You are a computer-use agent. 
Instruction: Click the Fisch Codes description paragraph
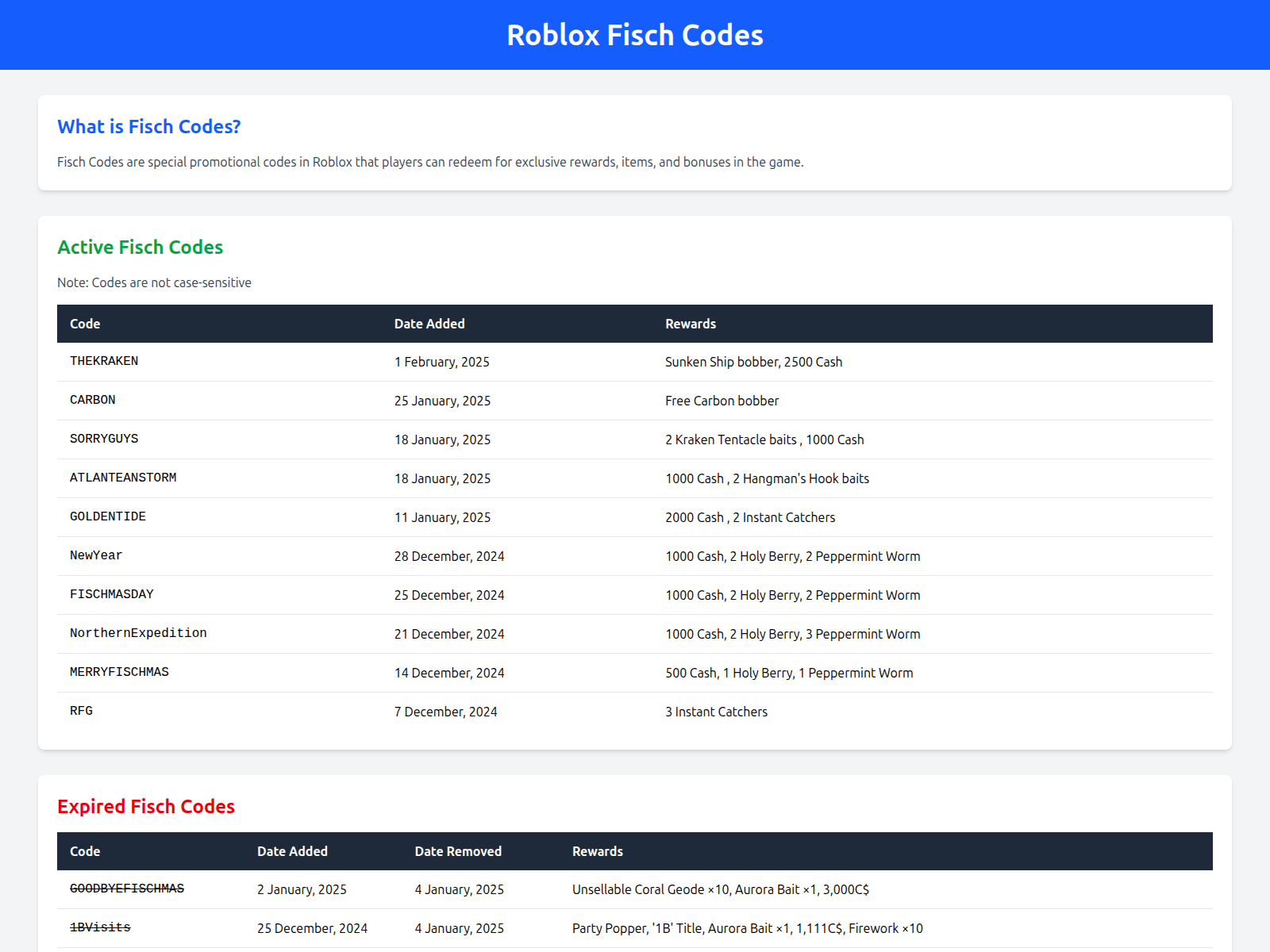(x=430, y=162)
